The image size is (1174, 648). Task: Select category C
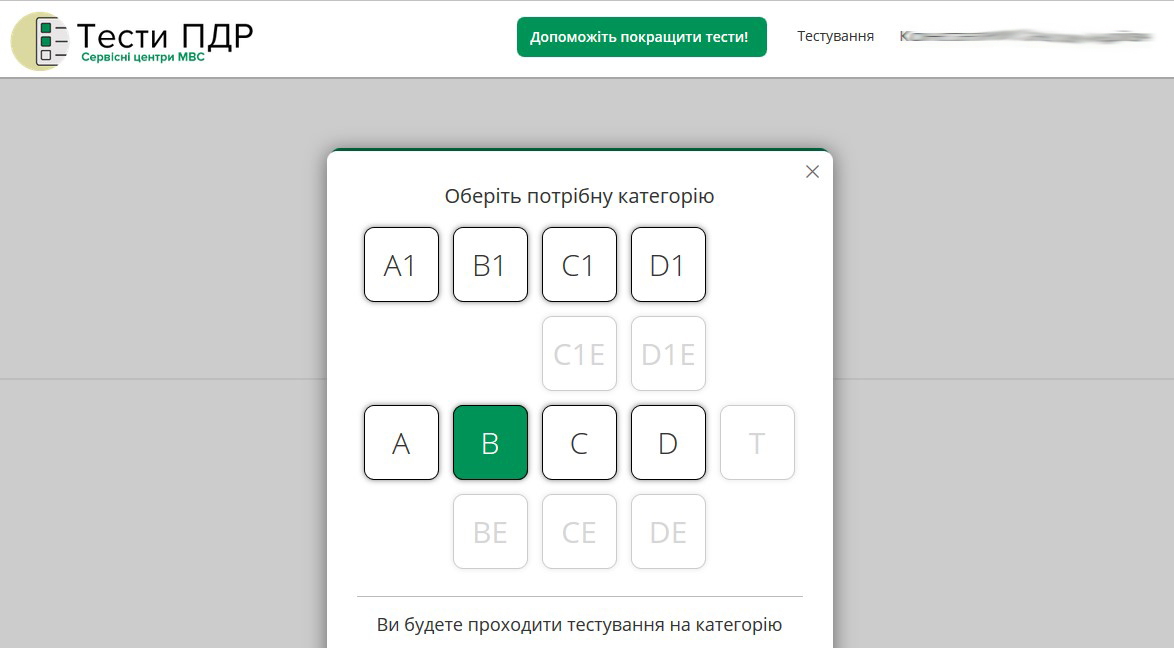coord(579,443)
